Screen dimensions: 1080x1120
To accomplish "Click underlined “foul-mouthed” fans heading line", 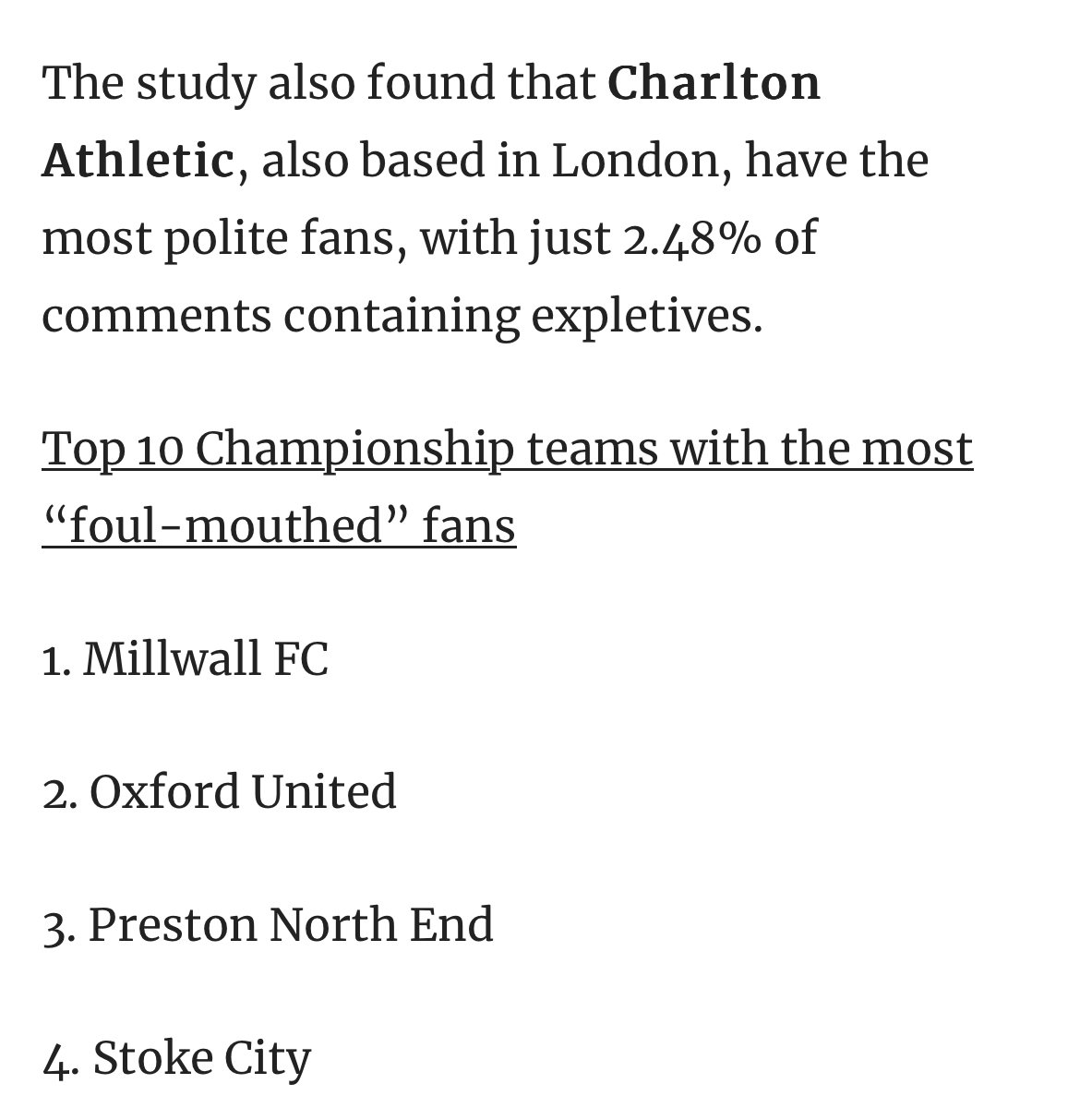I will [279, 527].
